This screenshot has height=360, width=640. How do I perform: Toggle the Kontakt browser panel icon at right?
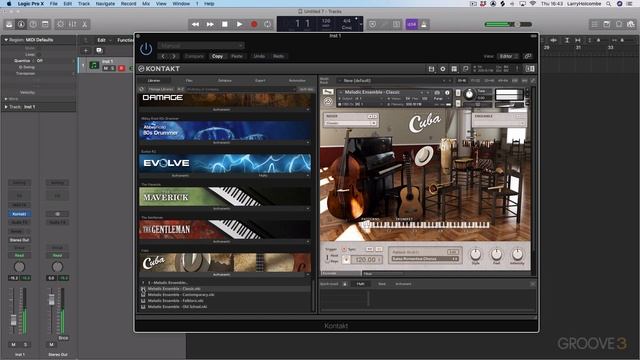(x=530, y=69)
